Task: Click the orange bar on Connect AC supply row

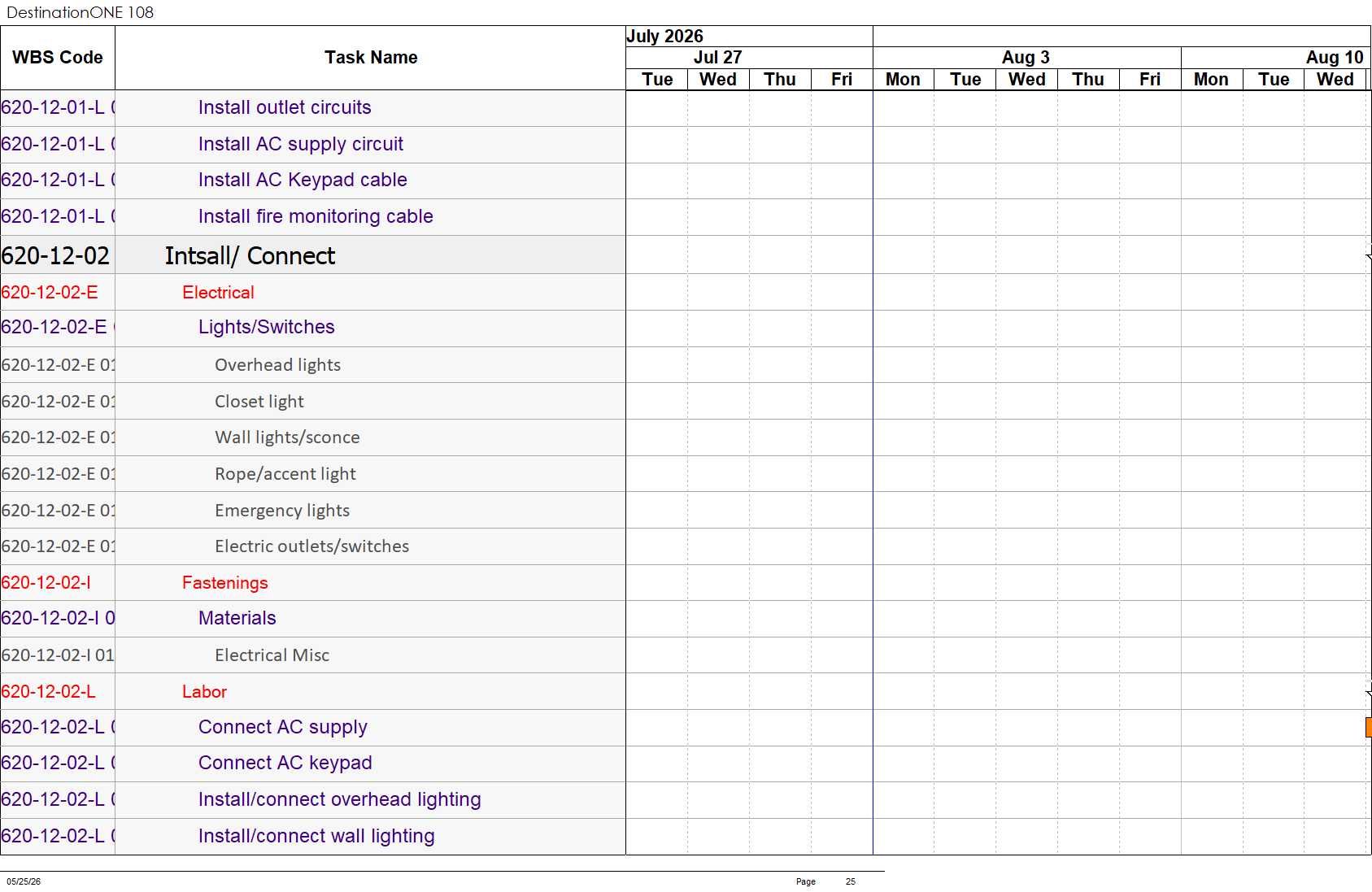Action: 1368,727
